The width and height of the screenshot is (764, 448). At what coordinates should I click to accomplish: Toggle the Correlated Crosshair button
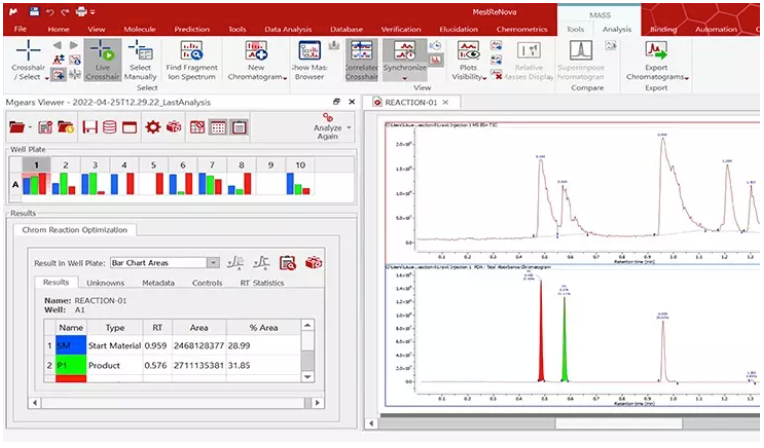point(362,59)
